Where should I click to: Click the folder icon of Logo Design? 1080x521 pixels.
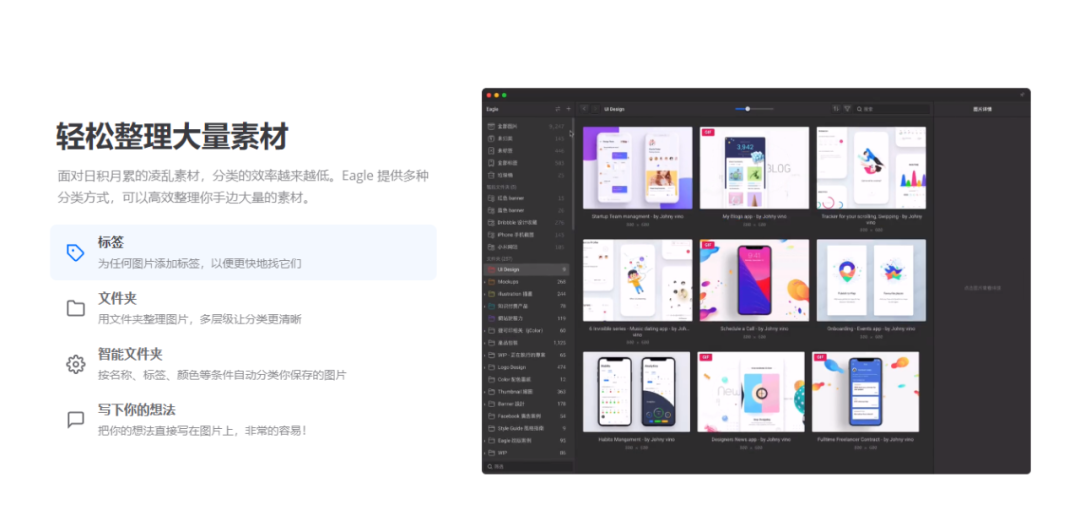491,367
